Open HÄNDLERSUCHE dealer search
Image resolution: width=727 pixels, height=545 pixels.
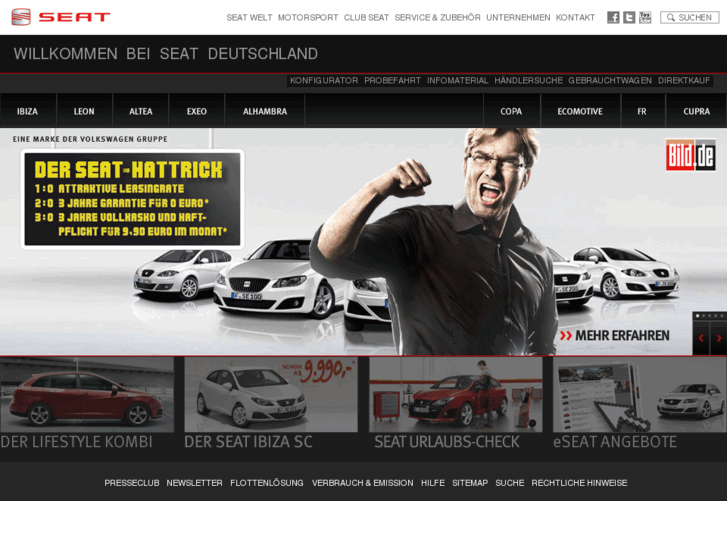click(528, 81)
